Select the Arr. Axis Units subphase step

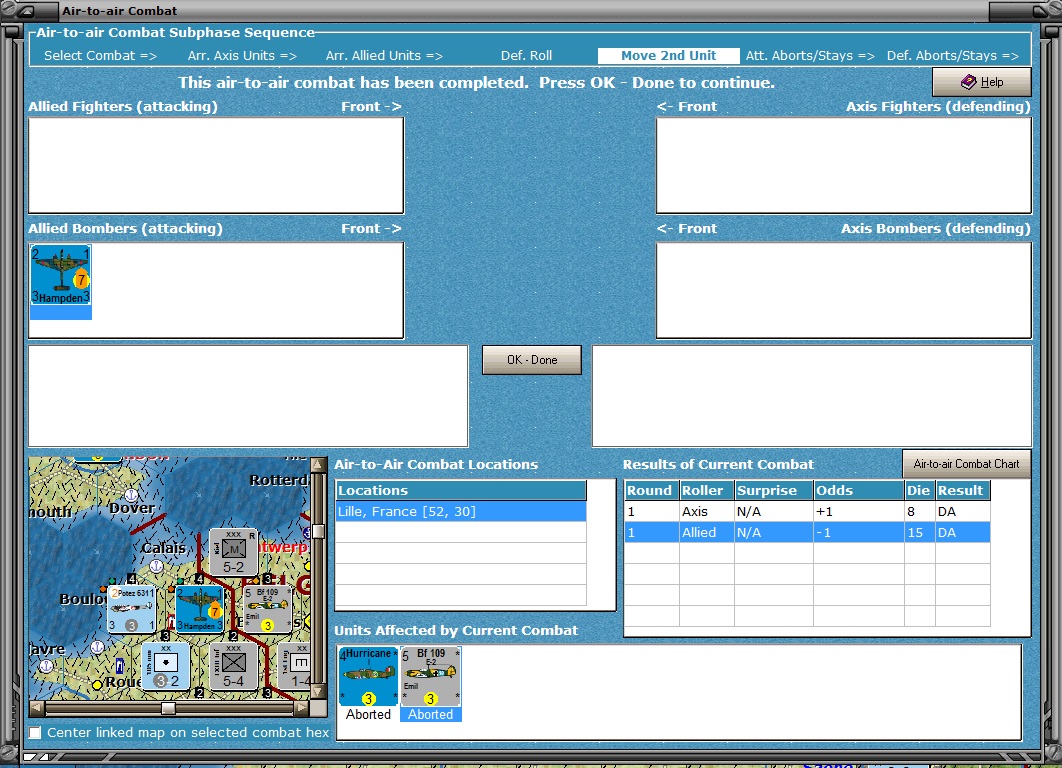pyautogui.click(x=242, y=56)
